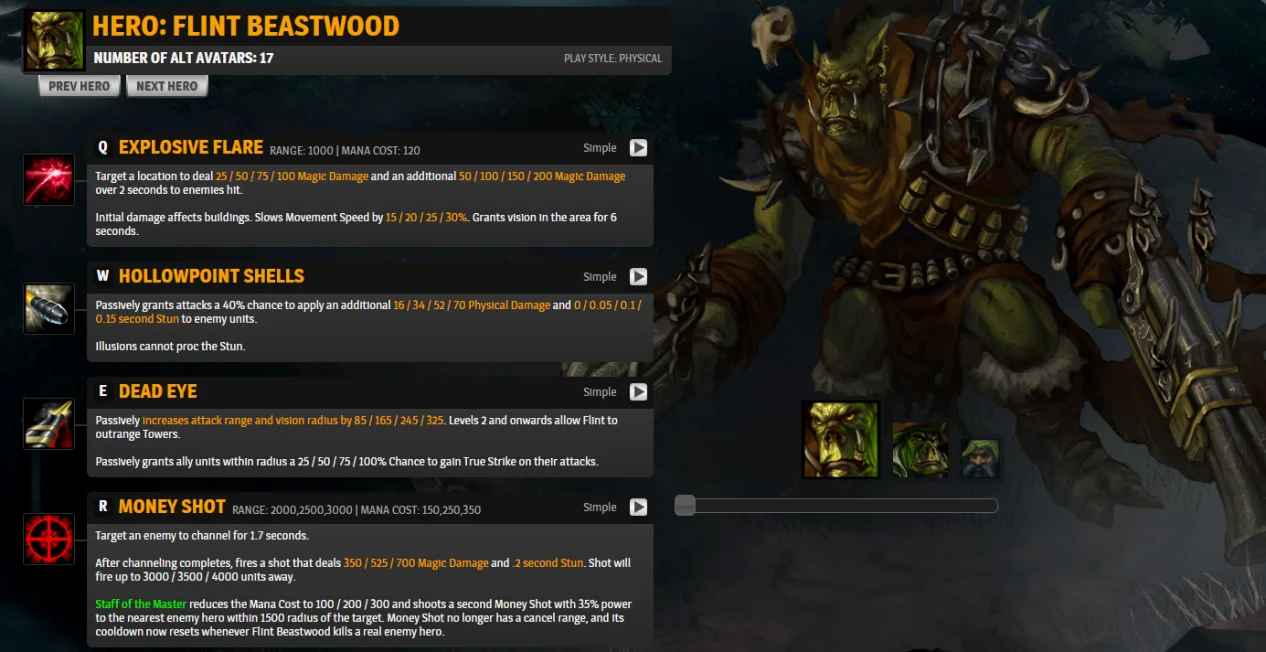Play the Dead Eye ability video
Screen dimensions: 1266x652
(x=638, y=392)
